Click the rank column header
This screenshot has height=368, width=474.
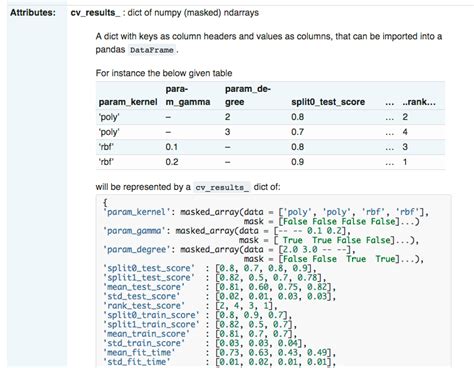419,102
